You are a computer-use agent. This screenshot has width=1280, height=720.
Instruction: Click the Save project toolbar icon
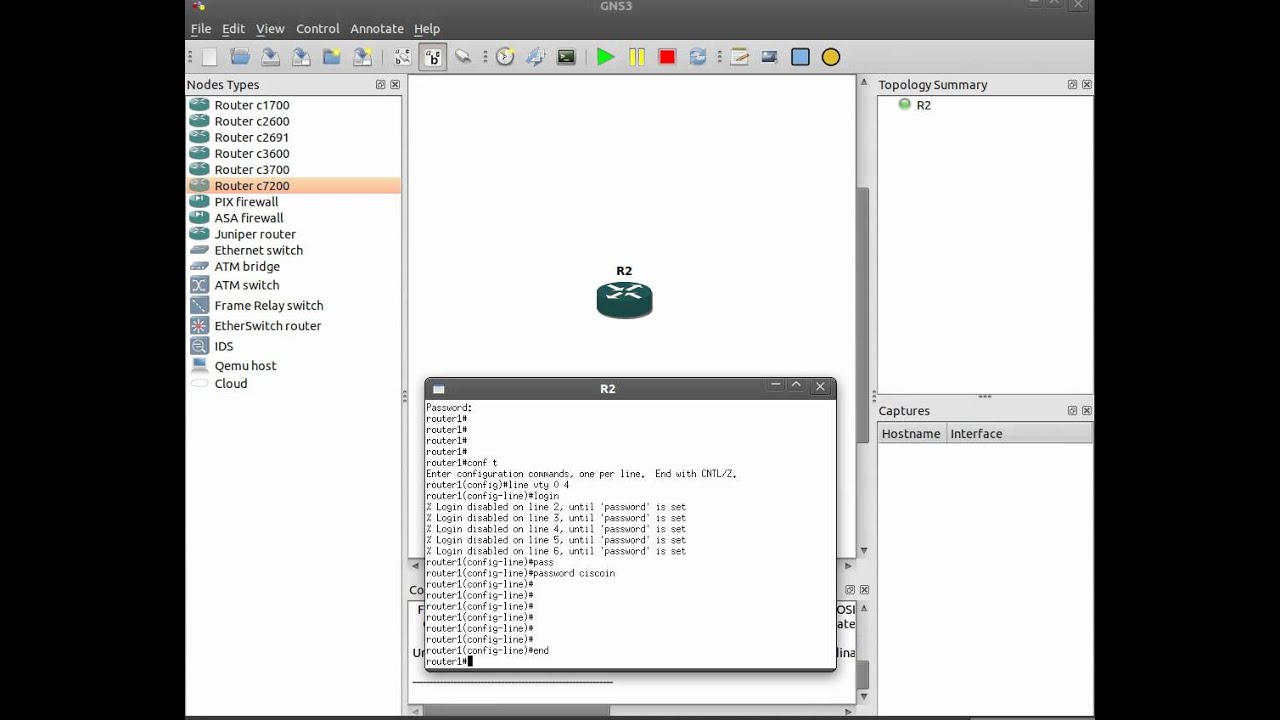click(x=363, y=57)
